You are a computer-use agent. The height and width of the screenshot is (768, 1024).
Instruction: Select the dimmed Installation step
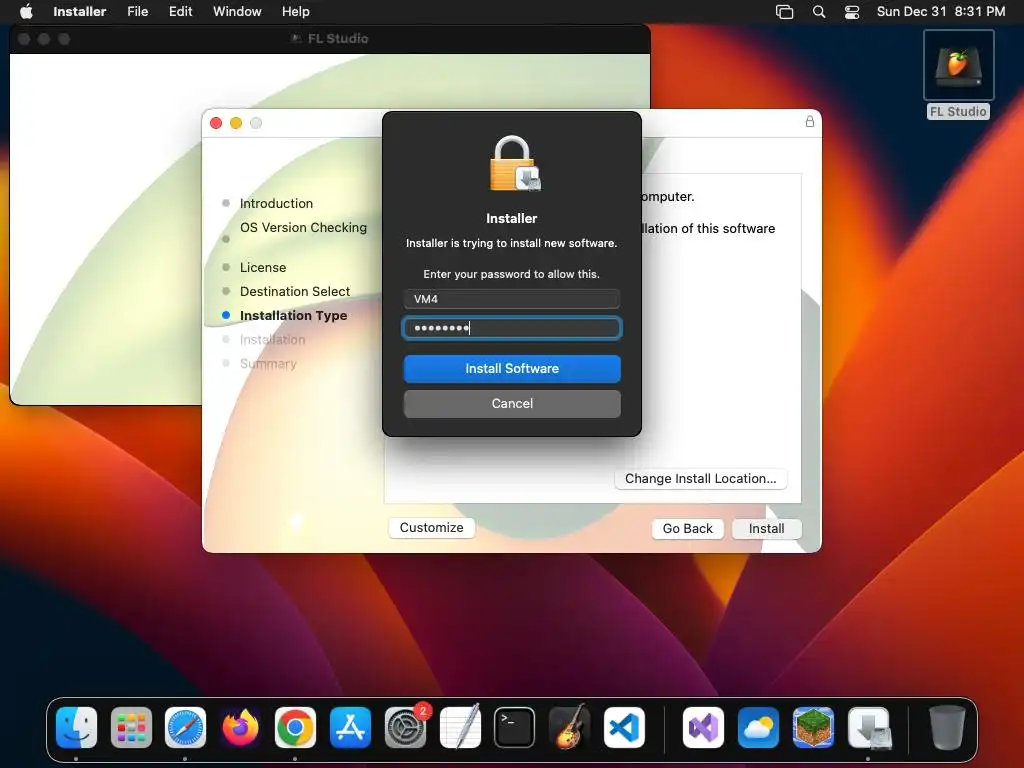(x=272, y=340)
